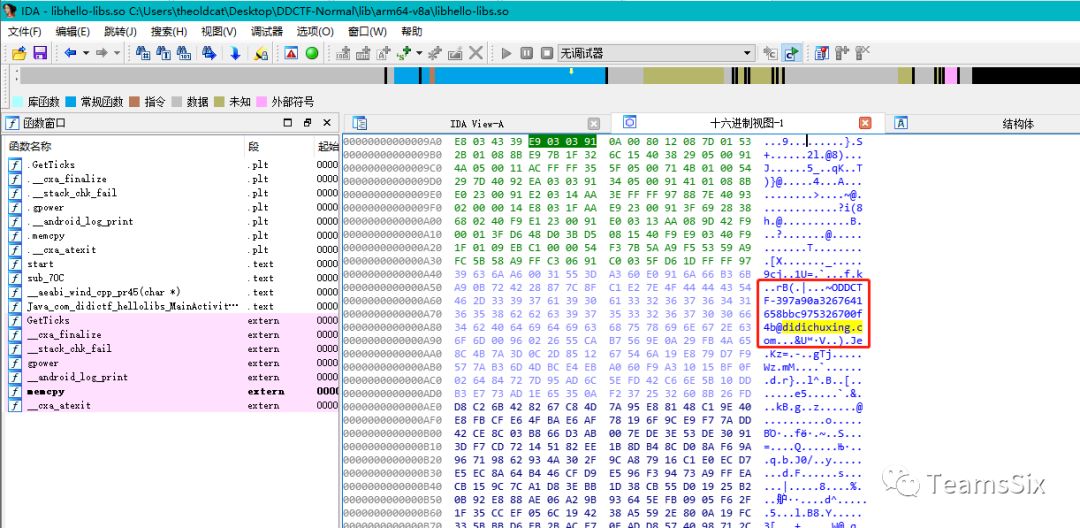Select .GetTicks function in the list

(173, 165)
